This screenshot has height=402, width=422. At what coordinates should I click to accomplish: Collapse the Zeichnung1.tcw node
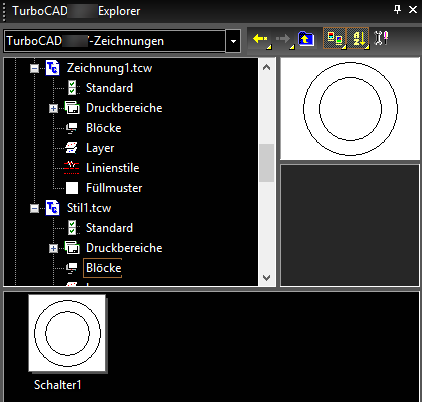click(x=35, y=68)
